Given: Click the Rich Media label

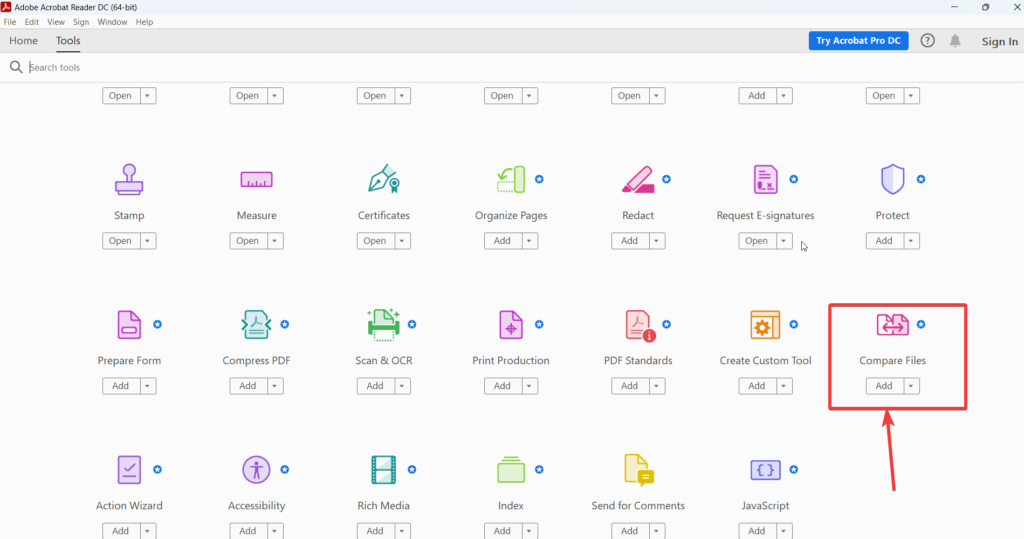Looking at the screenshot, I should [383, 506].
